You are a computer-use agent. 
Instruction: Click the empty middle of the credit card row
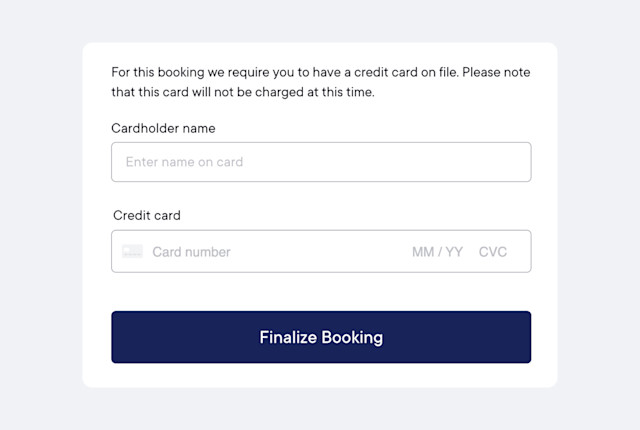tap(318, 252)
